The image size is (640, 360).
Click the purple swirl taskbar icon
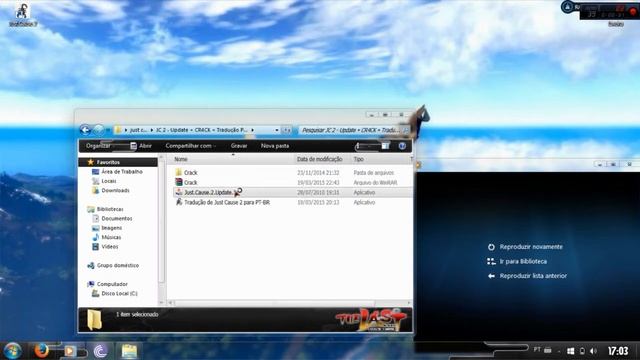100,351
